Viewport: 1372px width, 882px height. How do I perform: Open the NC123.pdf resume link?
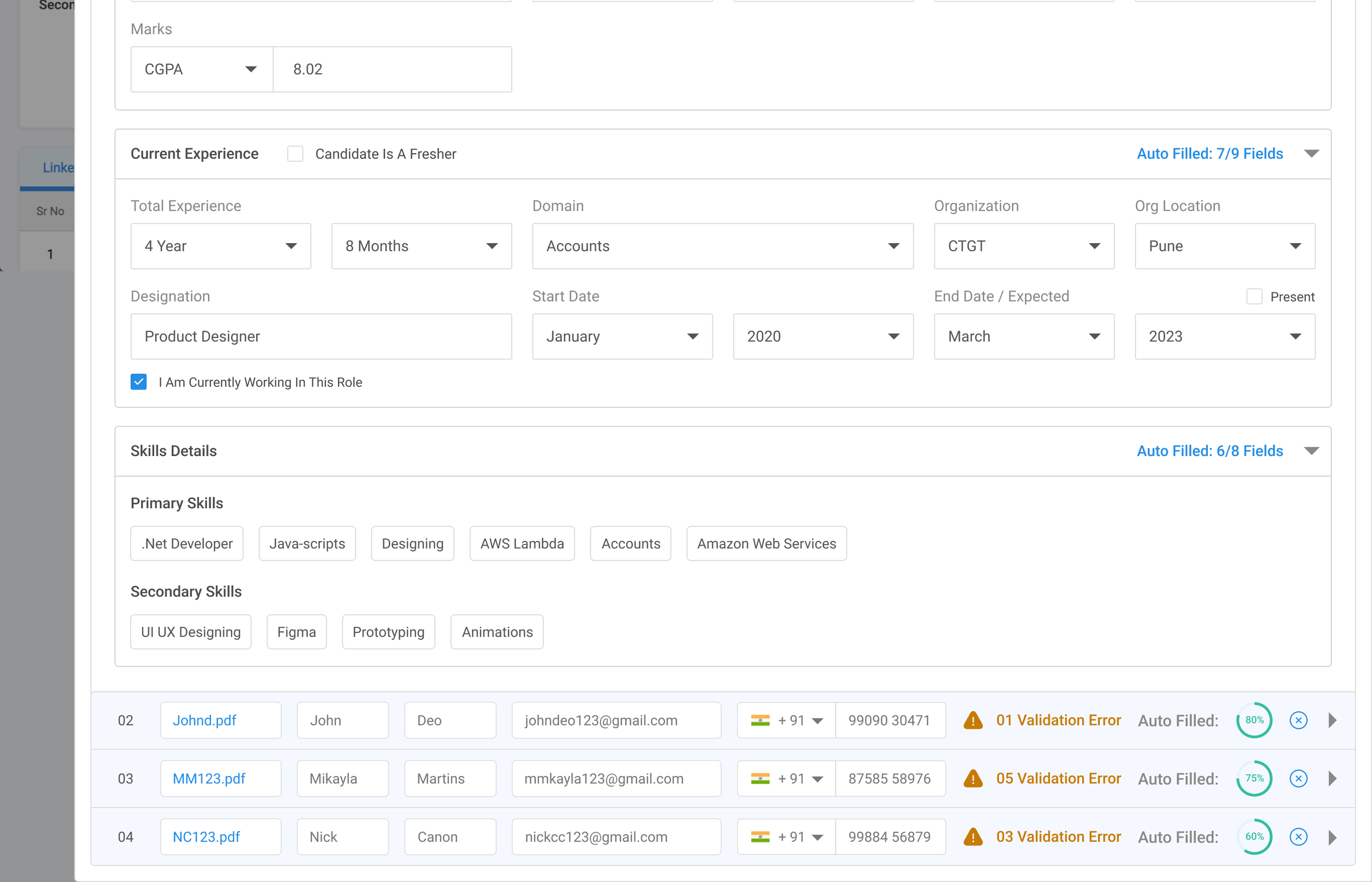[206, 838]
